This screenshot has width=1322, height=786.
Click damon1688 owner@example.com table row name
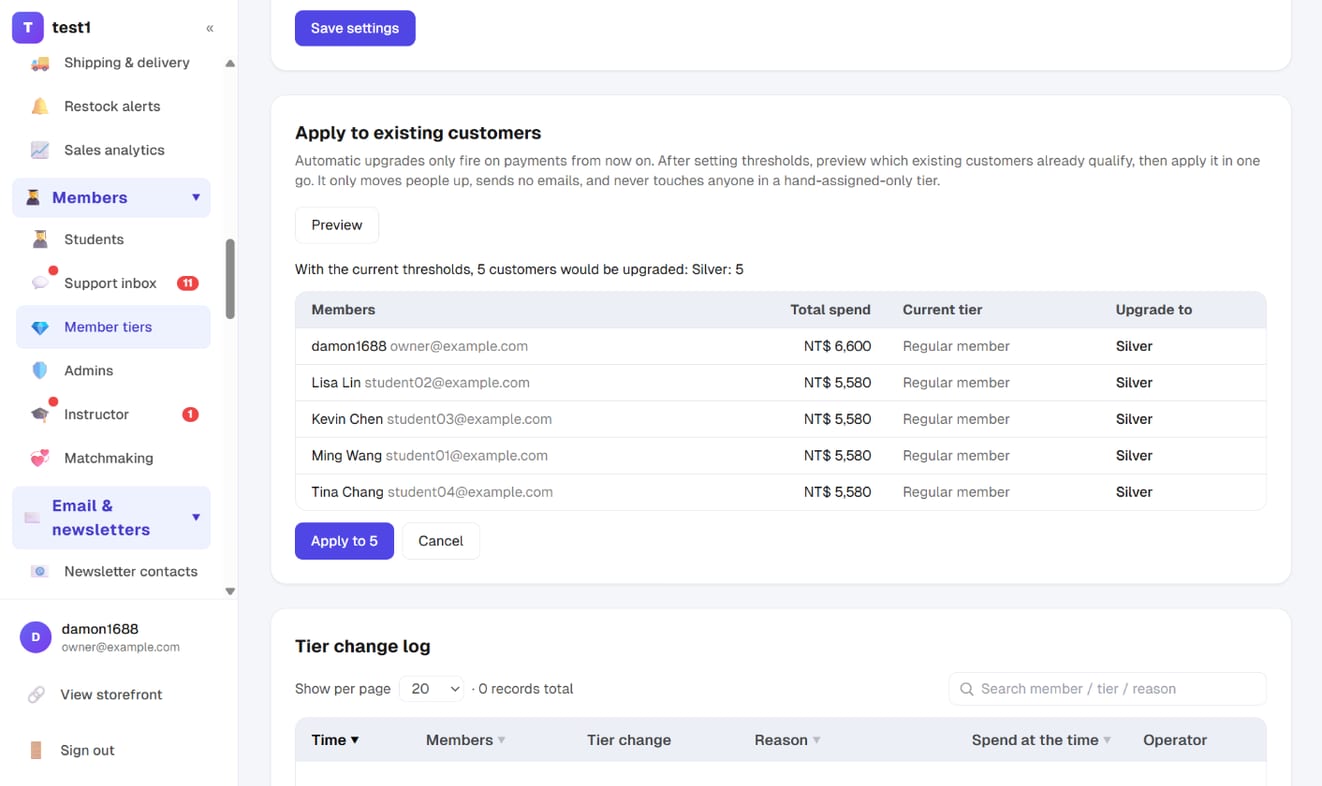click(419, 346)
